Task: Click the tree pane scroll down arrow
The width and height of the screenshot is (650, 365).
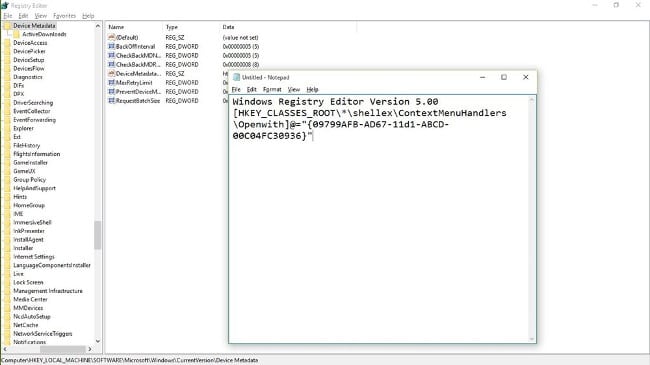Action: click(x=98, y=341)
